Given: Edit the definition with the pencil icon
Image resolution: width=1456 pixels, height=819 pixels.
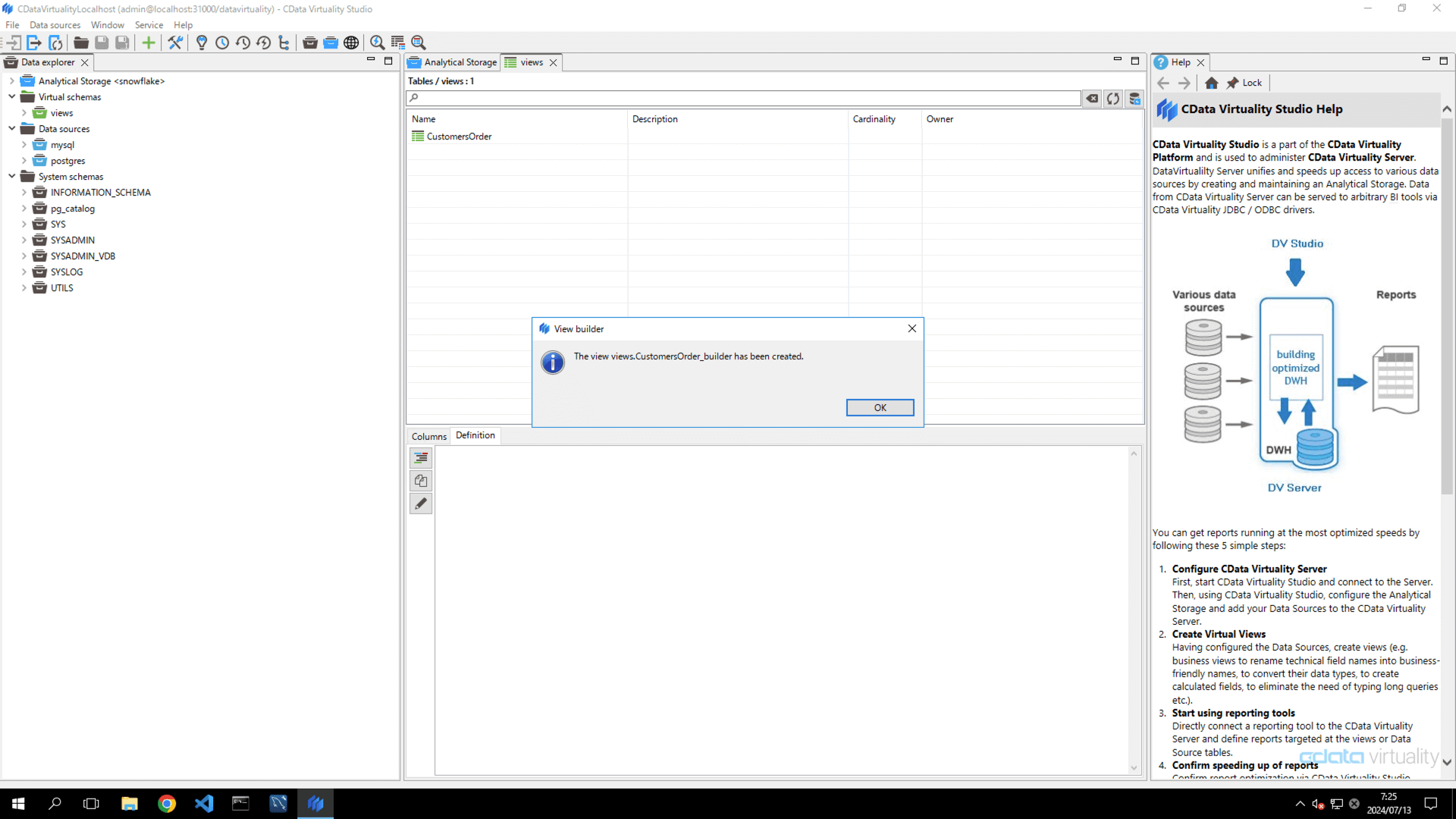Looking at the screenshot, I should coord(421,503).
